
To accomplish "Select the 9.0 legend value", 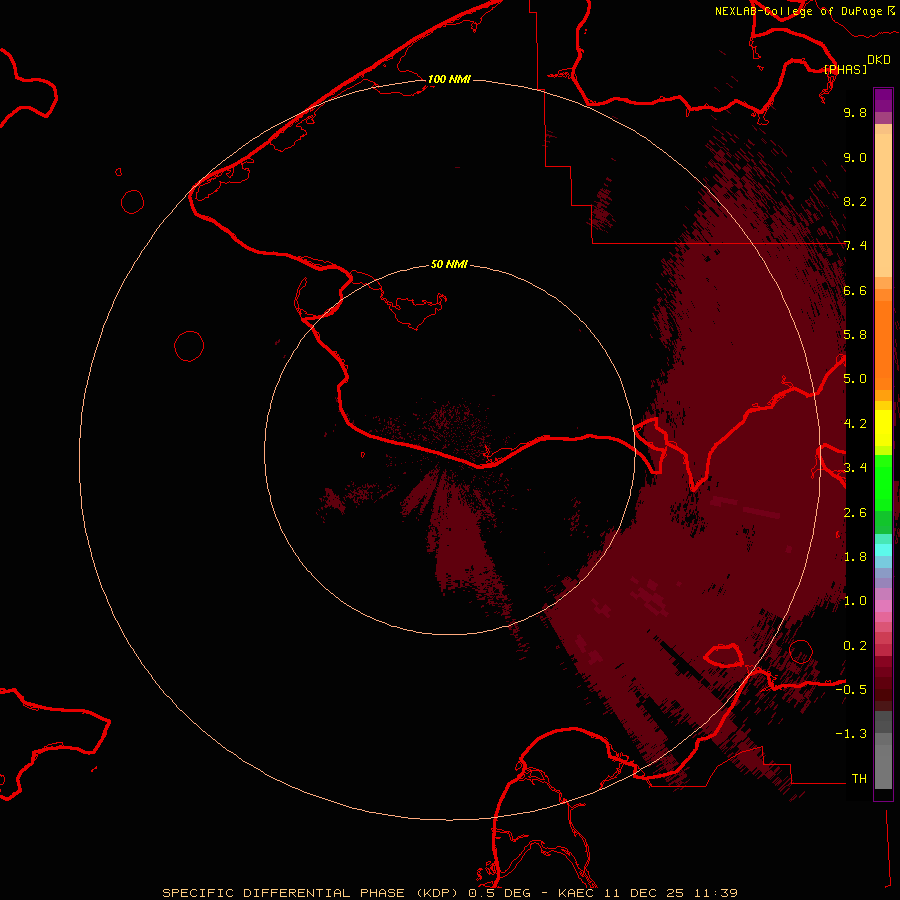I will pyautogui.click(x=855, y=157).
